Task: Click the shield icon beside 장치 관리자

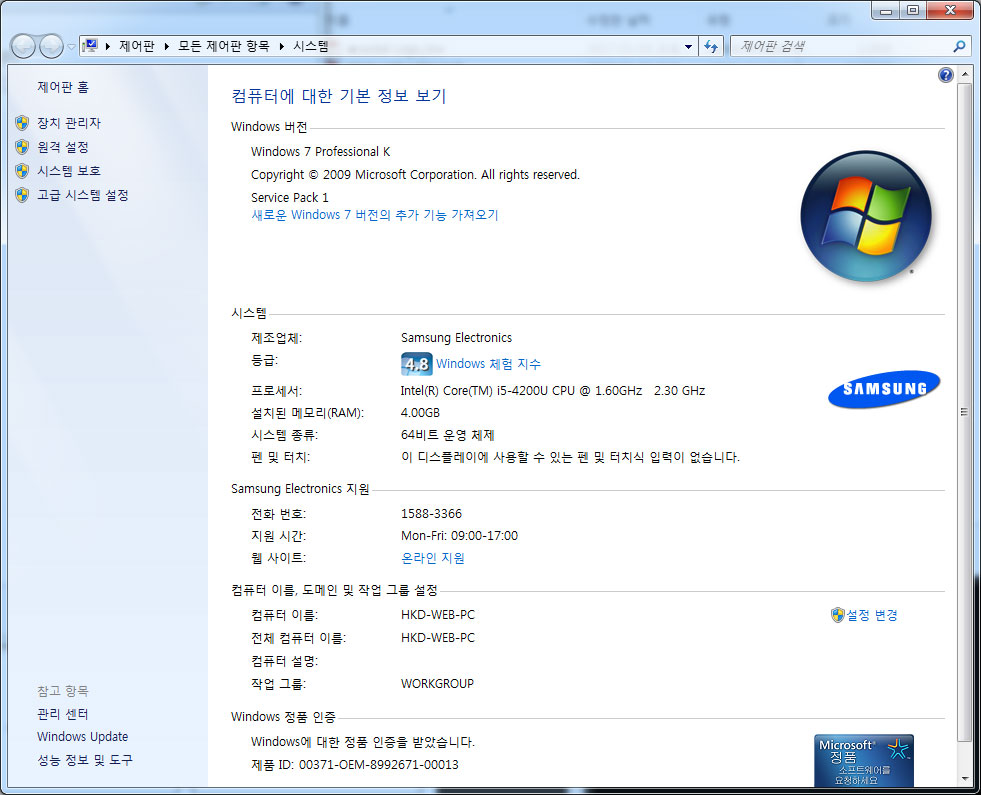Action: pos(22,123)
